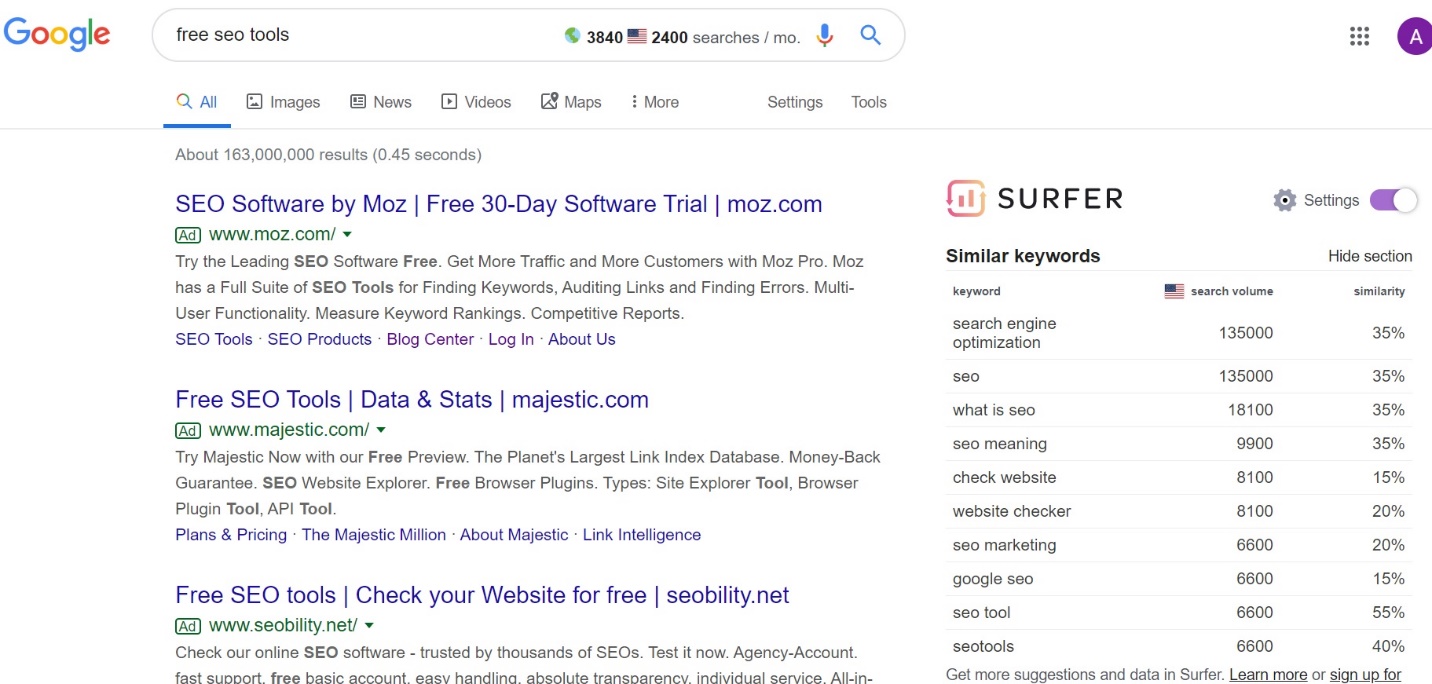
Task: Click the Google logo
Action: (x=57, y=34)
